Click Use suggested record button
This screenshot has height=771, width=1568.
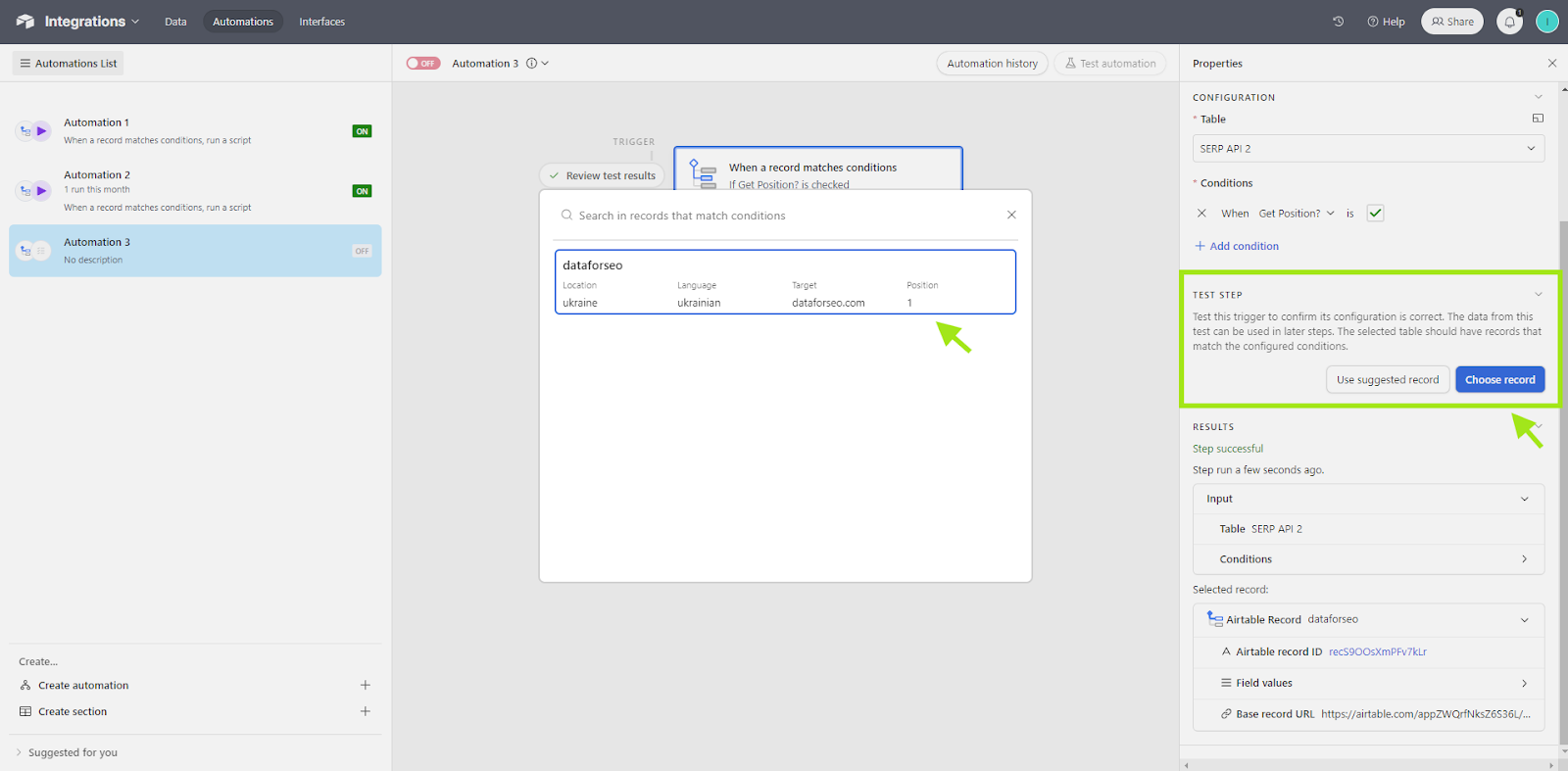pos(1387,379)
